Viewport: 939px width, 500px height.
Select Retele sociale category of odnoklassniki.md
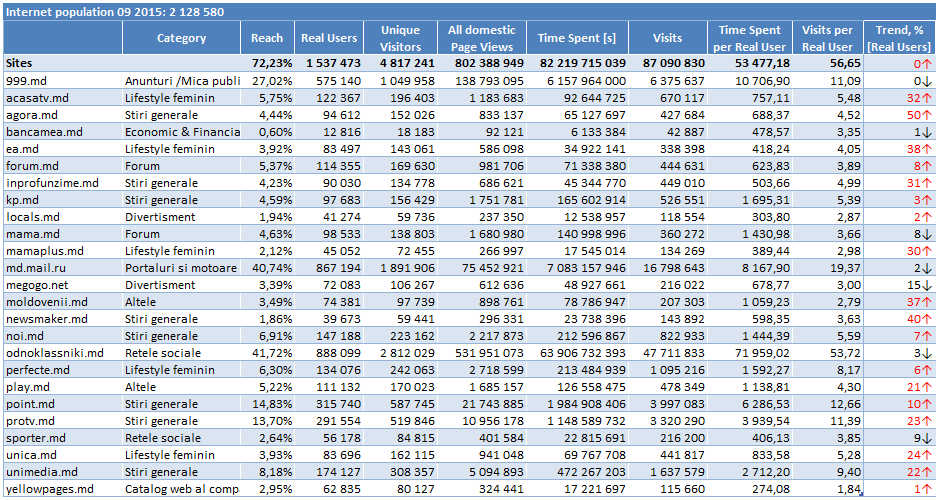click(x=181, y=353)
